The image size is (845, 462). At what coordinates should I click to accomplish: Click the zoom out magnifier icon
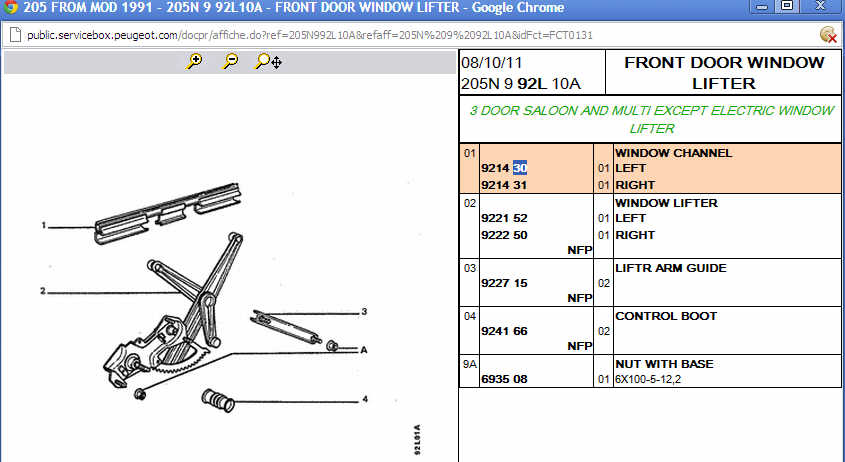click(x=231, y=61)
